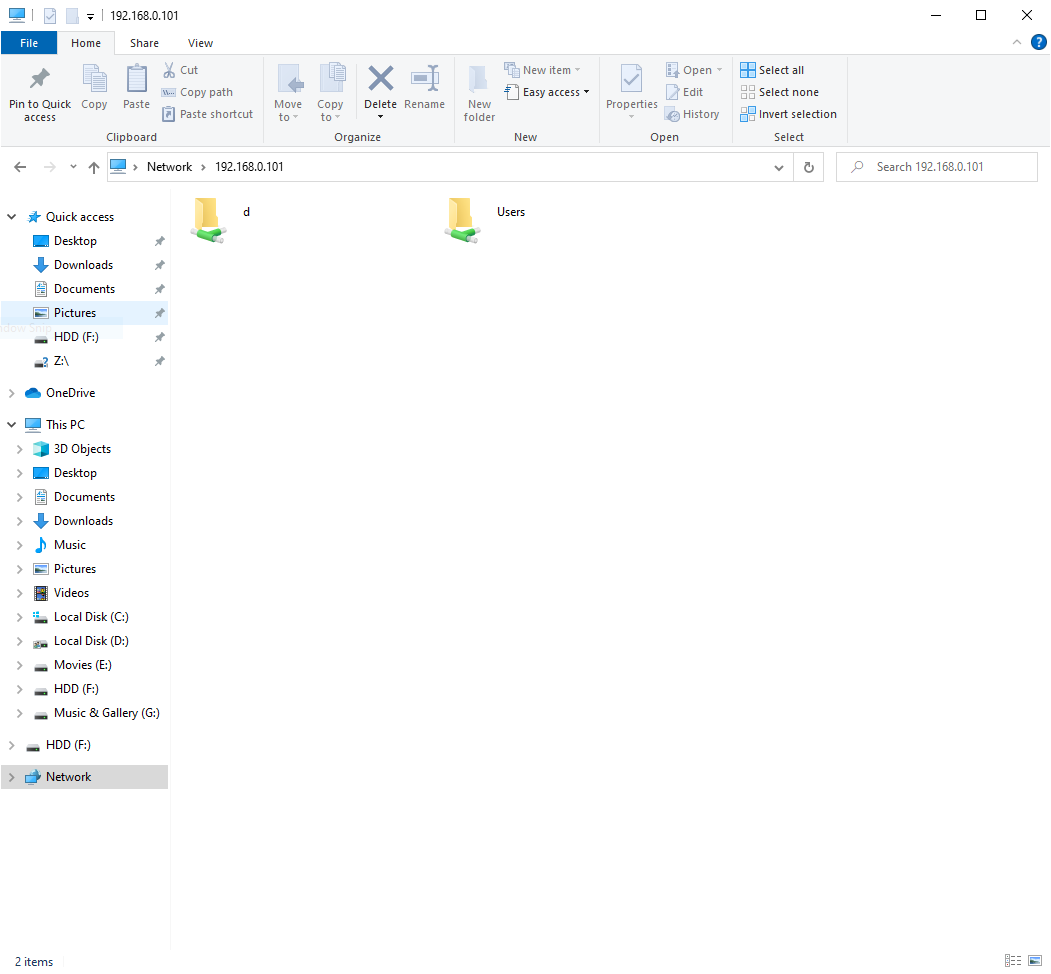Open the File tab
1051x974 pixels.
(x=29, y=43)
